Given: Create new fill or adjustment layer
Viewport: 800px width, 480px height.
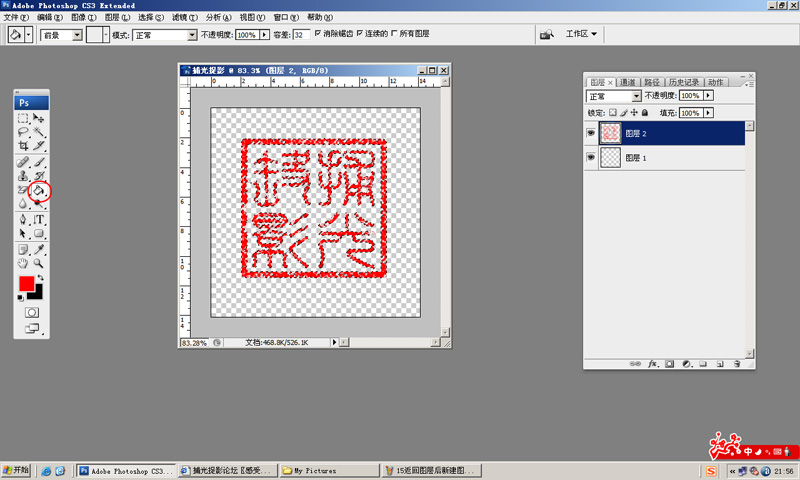Looking at the screenshot, I should pos(687,364).
